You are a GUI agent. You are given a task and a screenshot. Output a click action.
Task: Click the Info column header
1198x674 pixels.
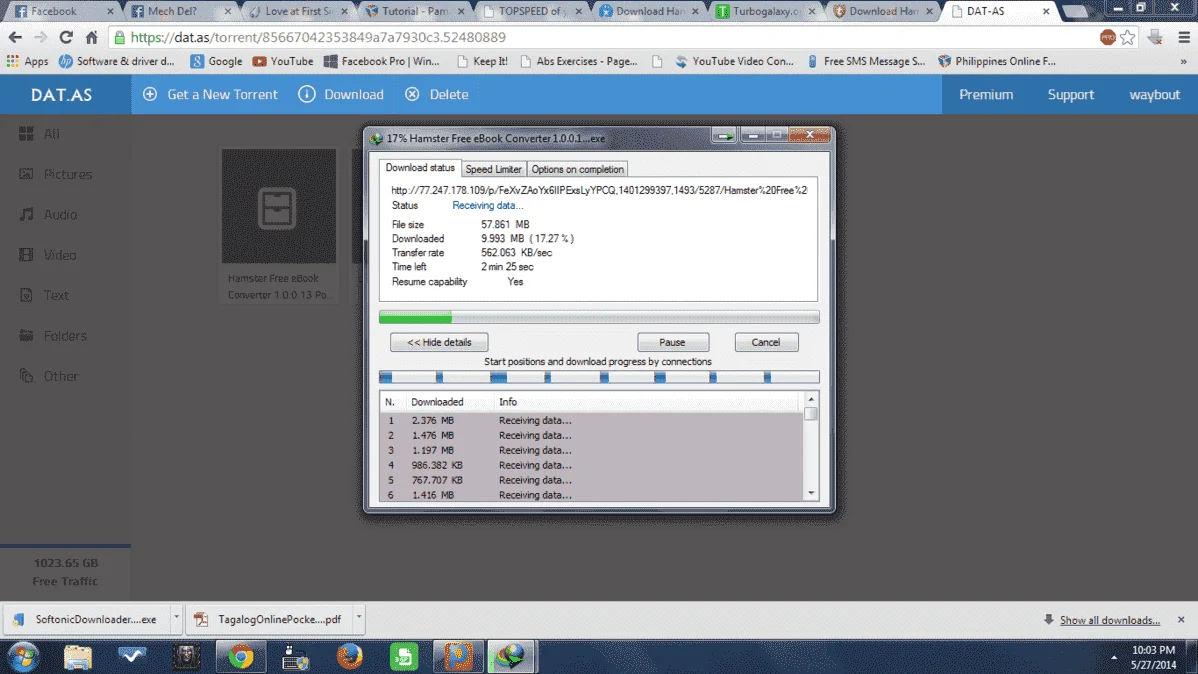tap(508, 402)
